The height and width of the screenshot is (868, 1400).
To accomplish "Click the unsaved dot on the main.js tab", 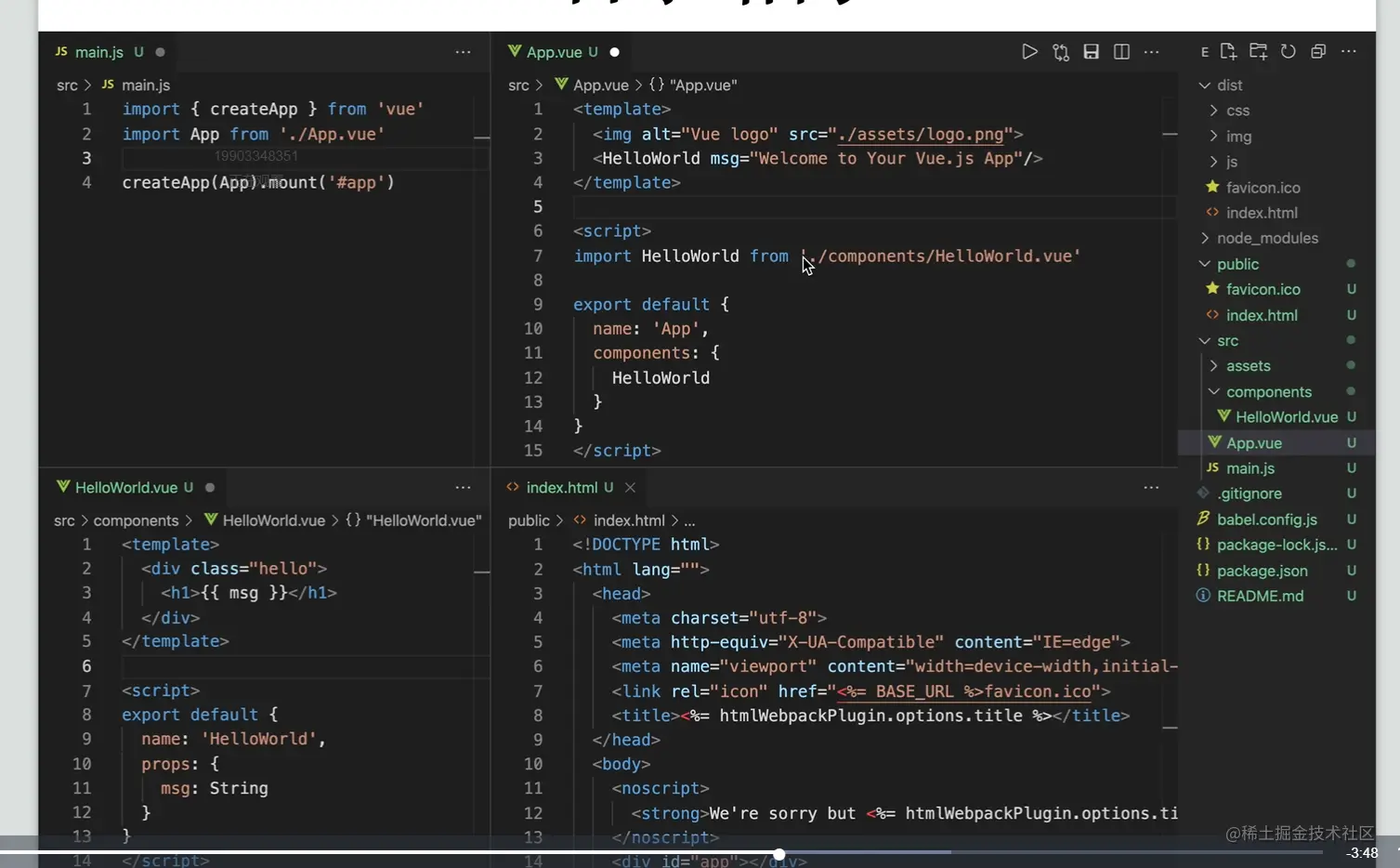I will [160, 52].
